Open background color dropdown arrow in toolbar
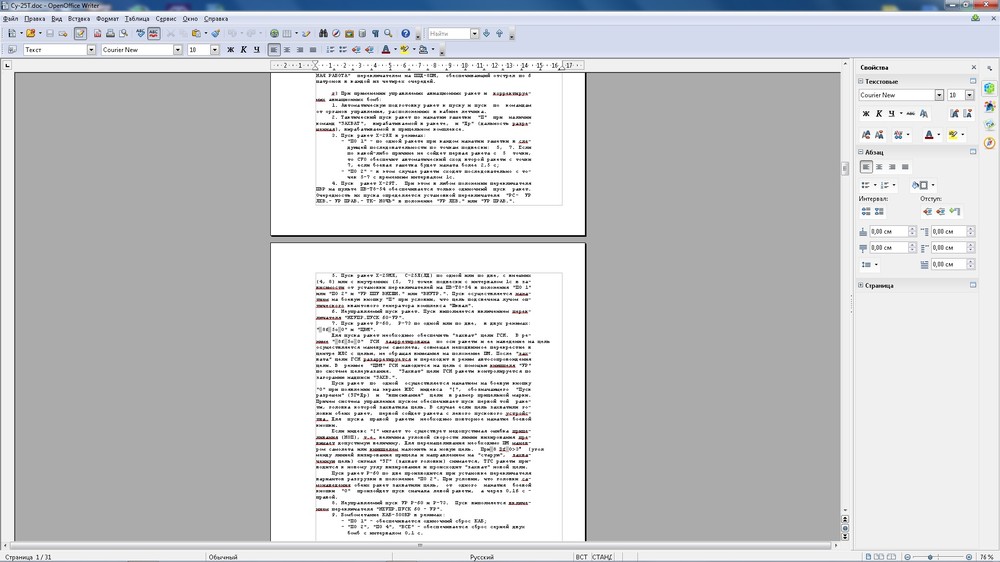Image resolution: width=1000 pixels, height=562 pixels. coord(432,50)
